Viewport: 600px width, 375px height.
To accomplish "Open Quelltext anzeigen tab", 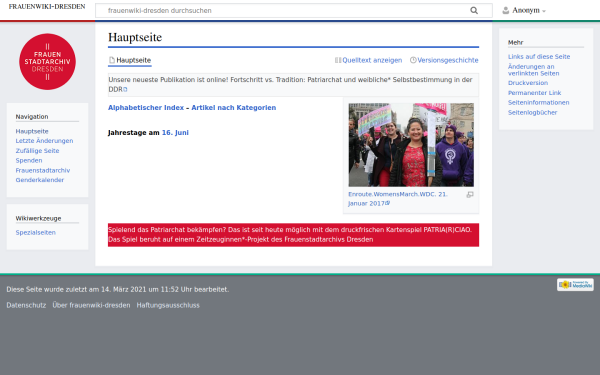I will 368,60.
